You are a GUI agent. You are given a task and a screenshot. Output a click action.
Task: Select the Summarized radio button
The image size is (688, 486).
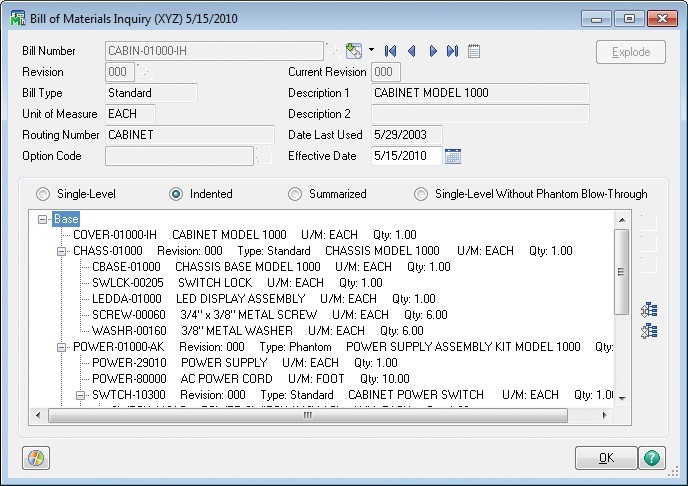(x=295, y=194)
